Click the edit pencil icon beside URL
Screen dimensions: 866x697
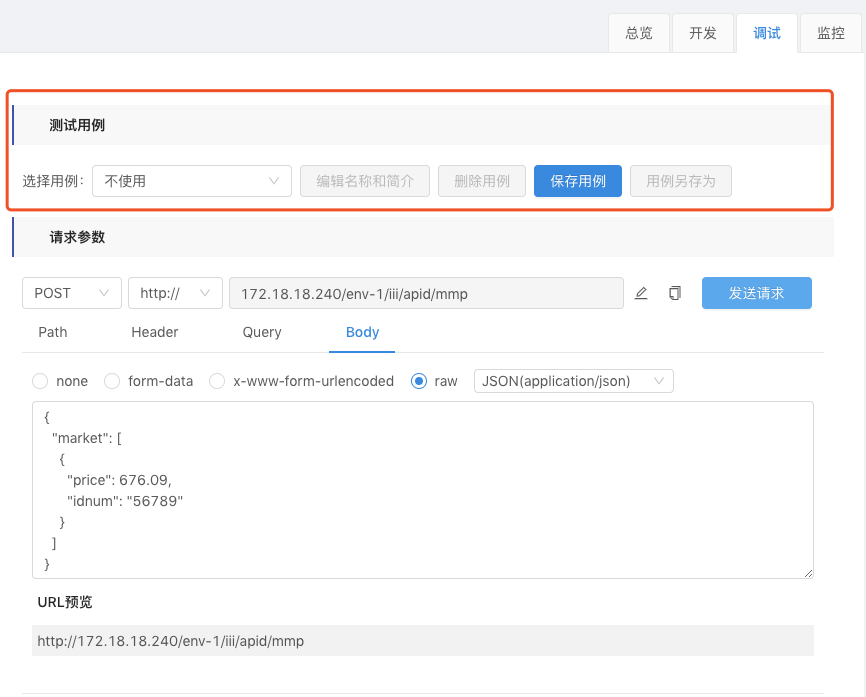coord(642,293)
